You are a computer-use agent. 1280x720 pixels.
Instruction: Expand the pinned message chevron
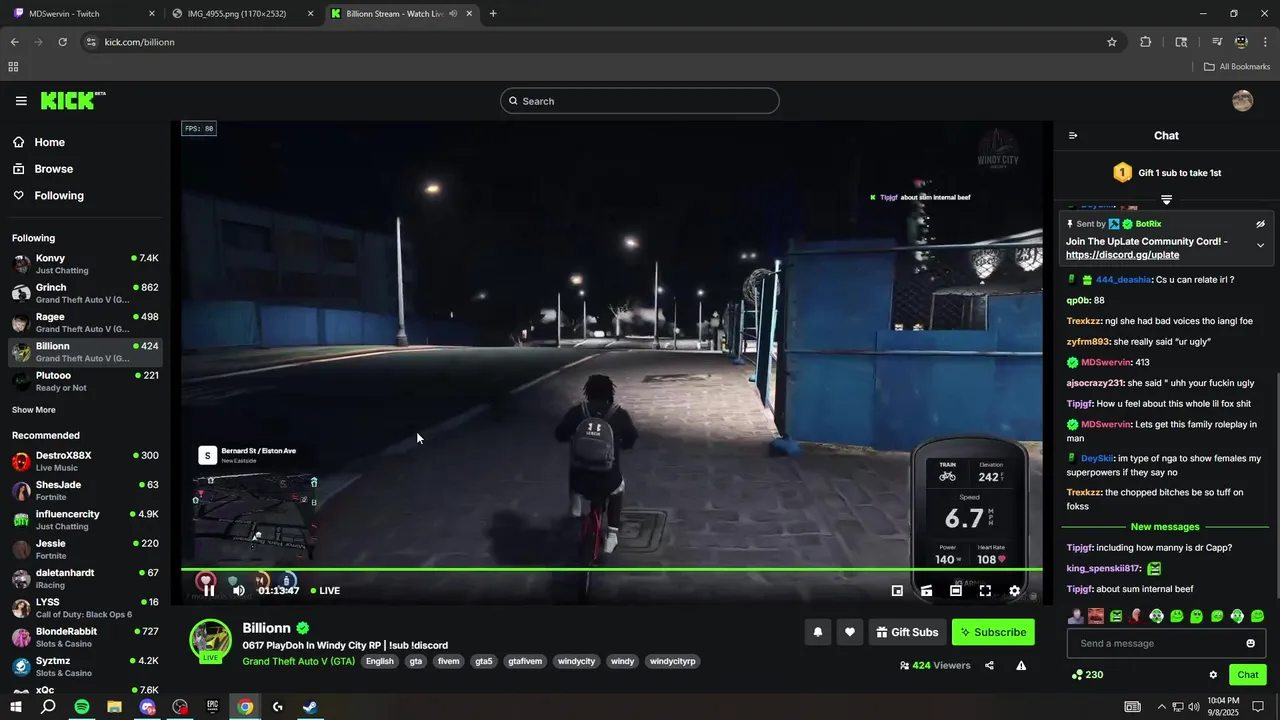click(x=1260, y=246)
